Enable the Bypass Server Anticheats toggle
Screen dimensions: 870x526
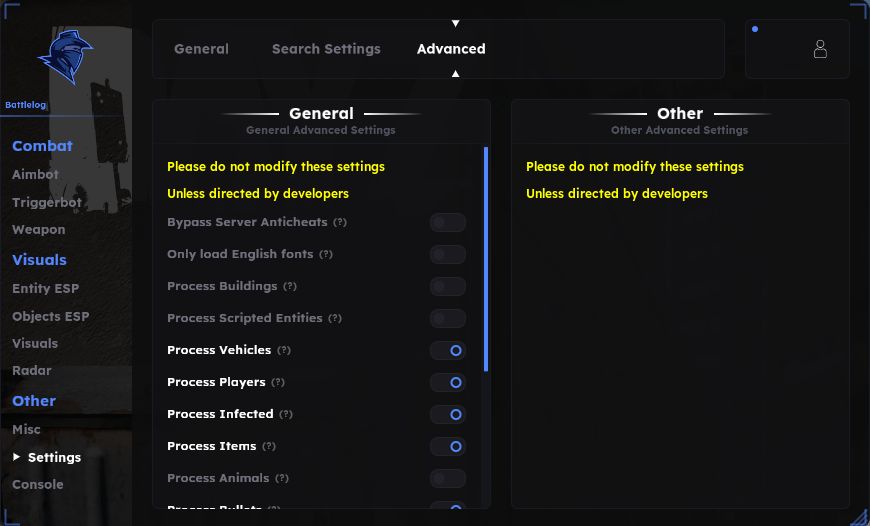point(447,222)
